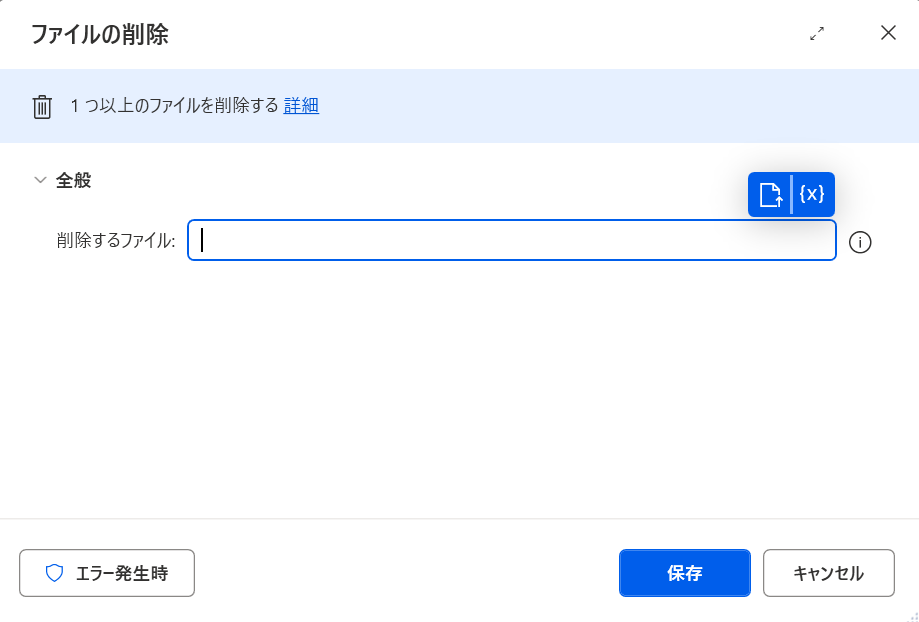Click the 保存 button
This screenshot has width=919, height=622.
point(685,573)
